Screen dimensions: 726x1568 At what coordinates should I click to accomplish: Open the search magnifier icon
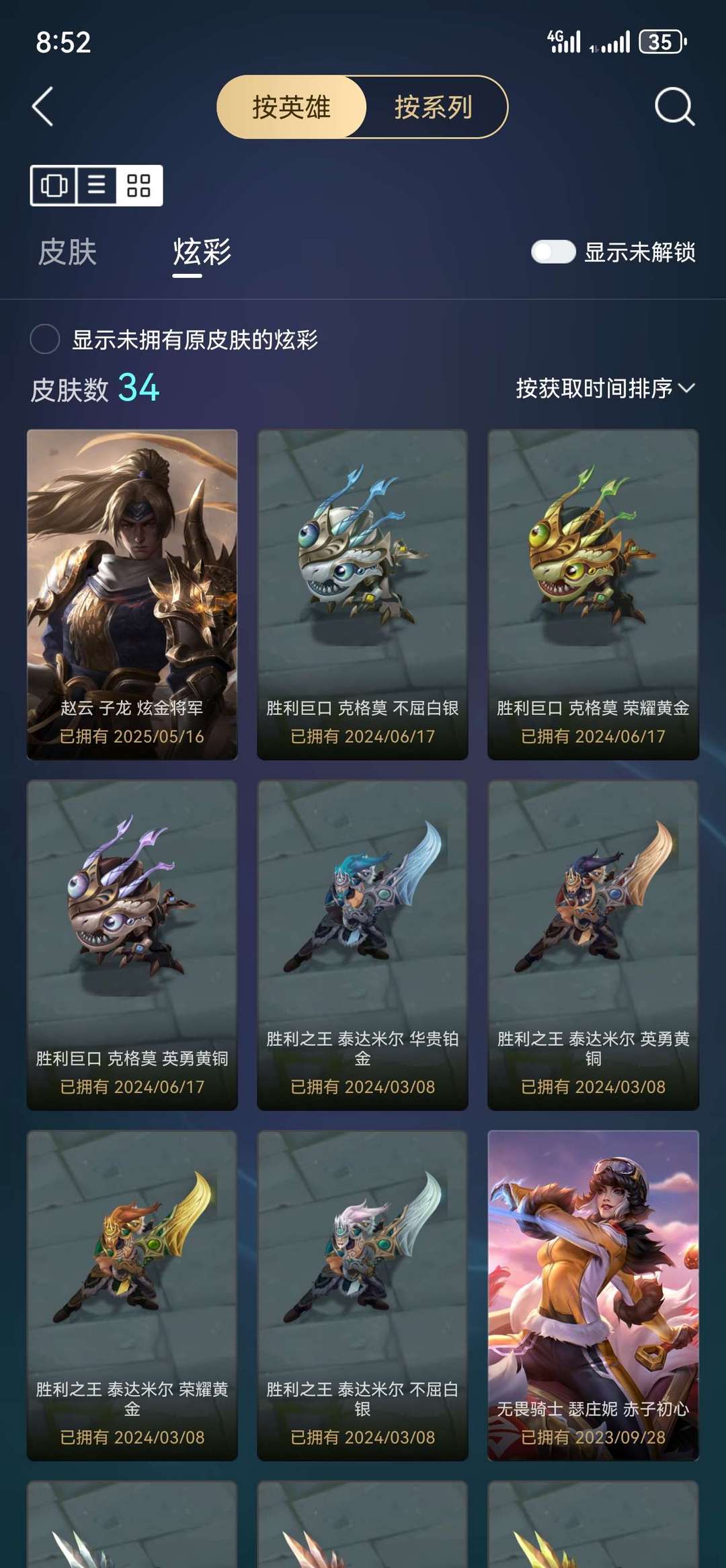(x=674, y=106)
